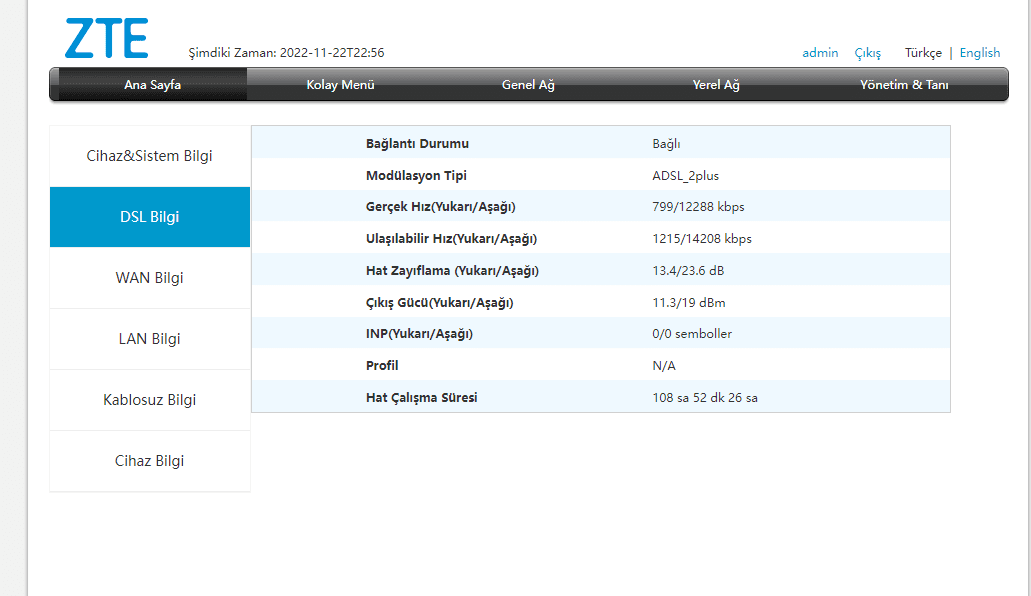The image size is (1031, 596).
Task: Open Cihaz Bilgi in the sidebar
Action: tap(150, 461)
